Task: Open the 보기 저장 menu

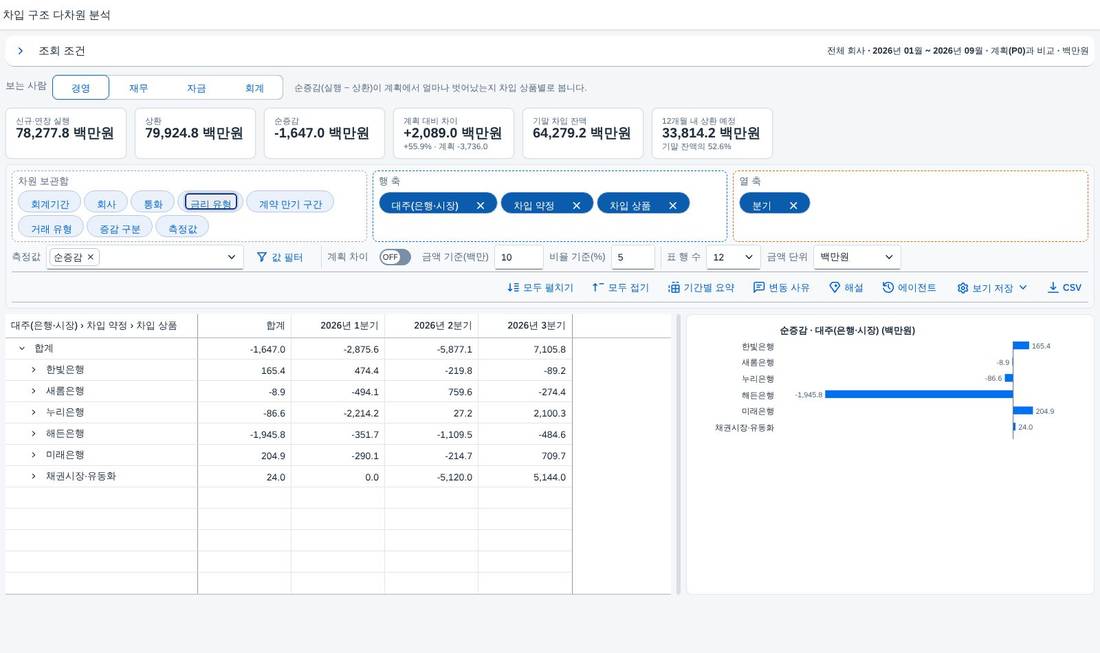Action: click(x=992, y=288)
